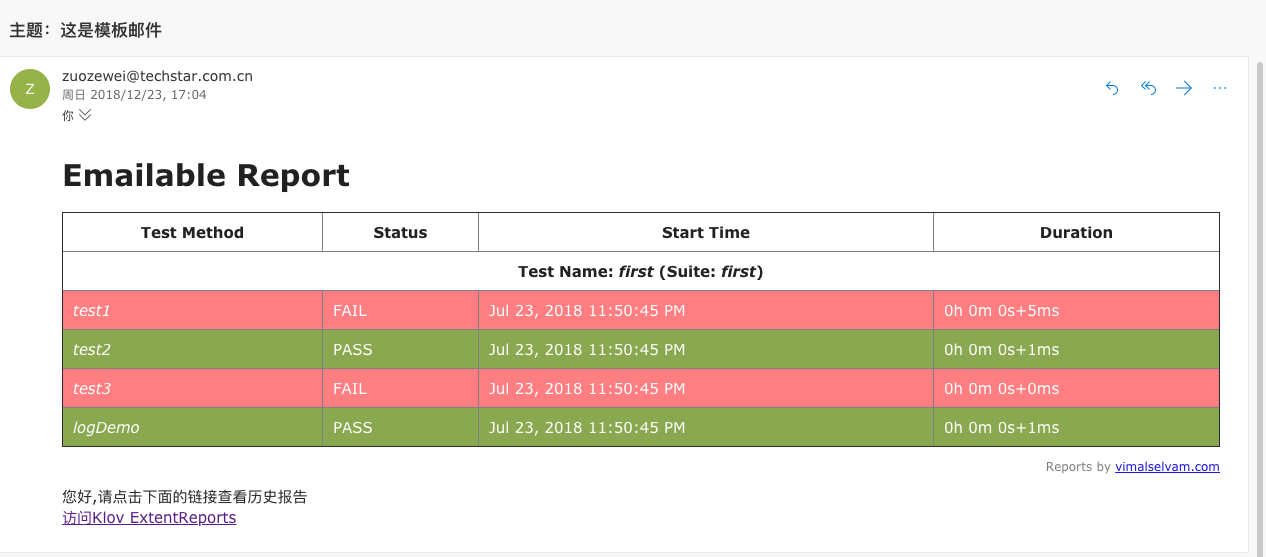
Task: Select the test3 method cell
Action: [x=192, y=388]
